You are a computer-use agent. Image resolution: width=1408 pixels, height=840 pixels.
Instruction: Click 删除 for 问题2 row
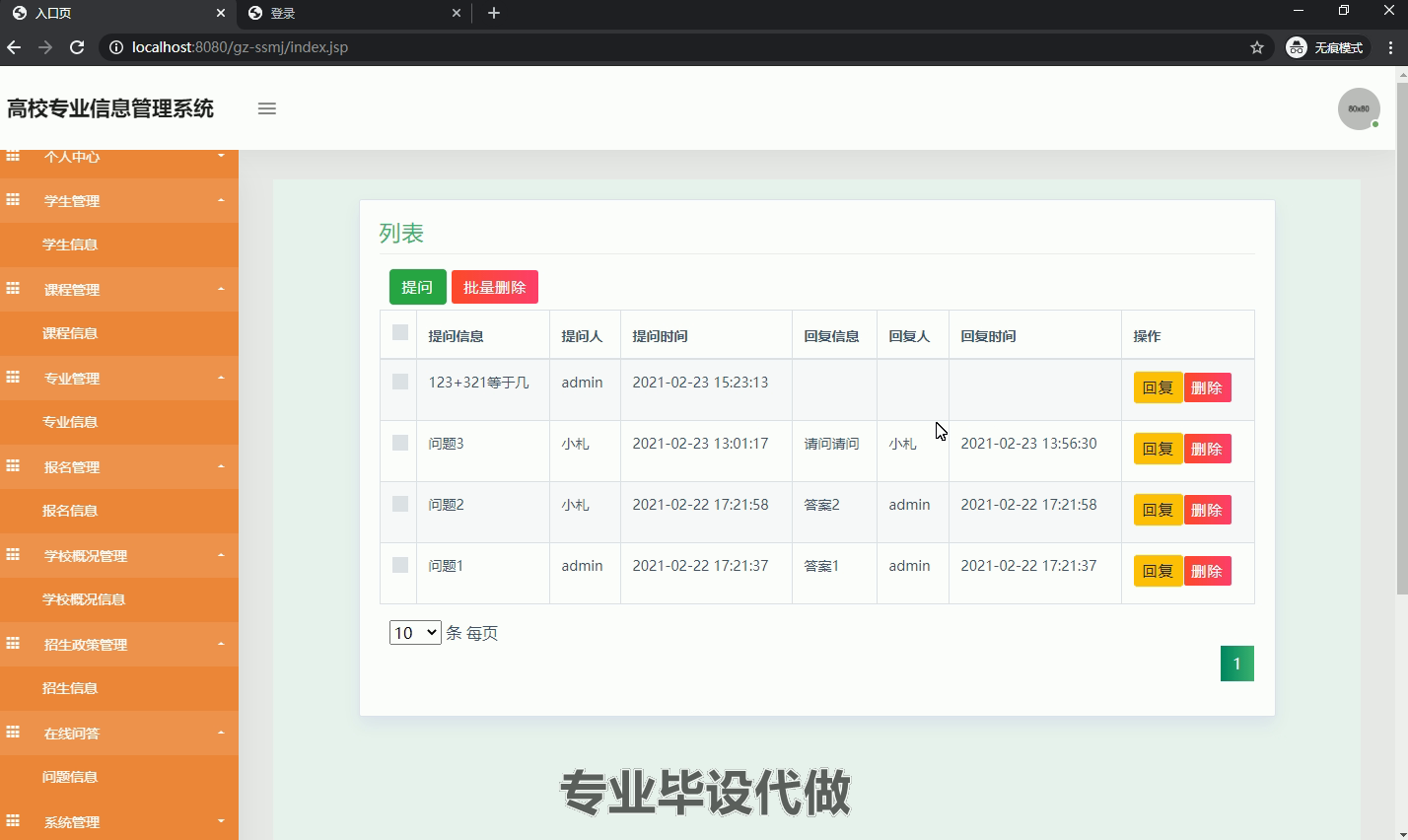1207,510
